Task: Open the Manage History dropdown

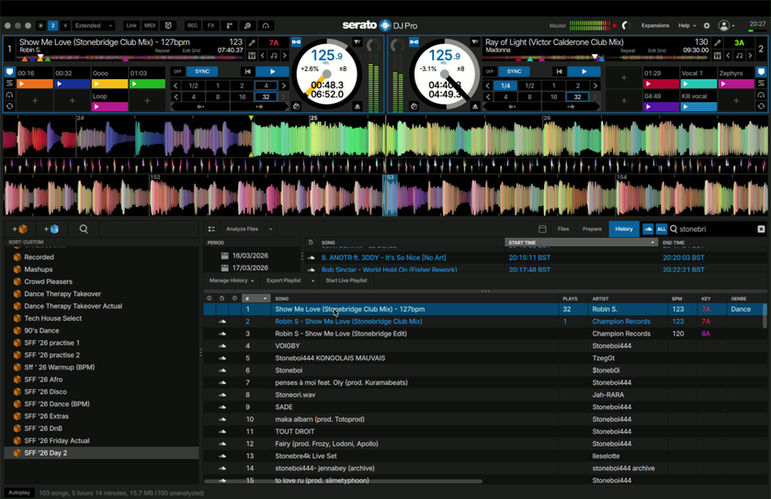Action: [232, 281]
